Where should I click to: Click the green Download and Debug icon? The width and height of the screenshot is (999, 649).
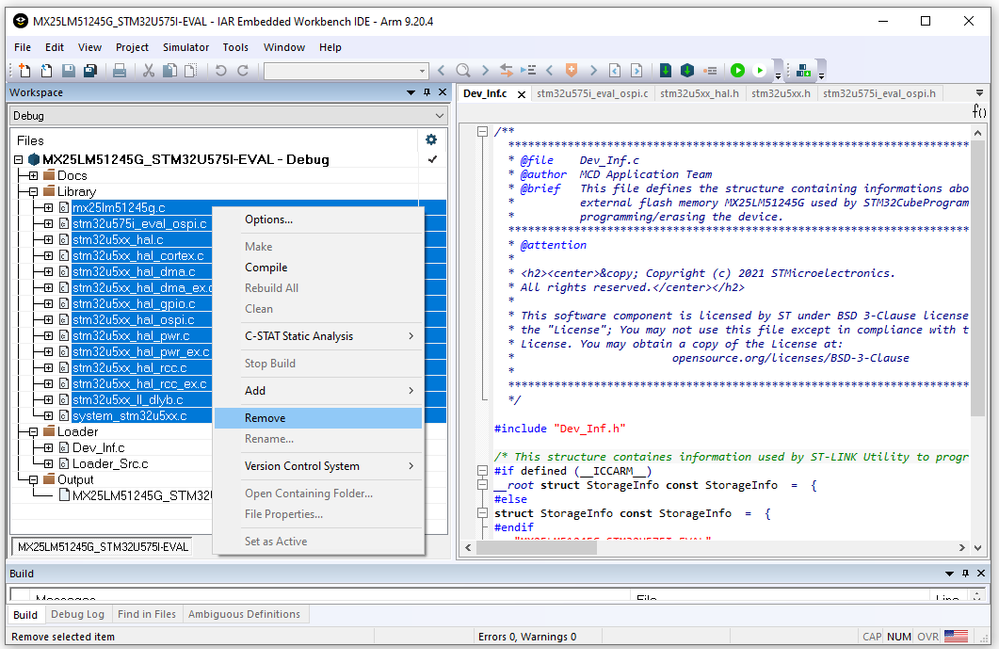coord(738,70)
